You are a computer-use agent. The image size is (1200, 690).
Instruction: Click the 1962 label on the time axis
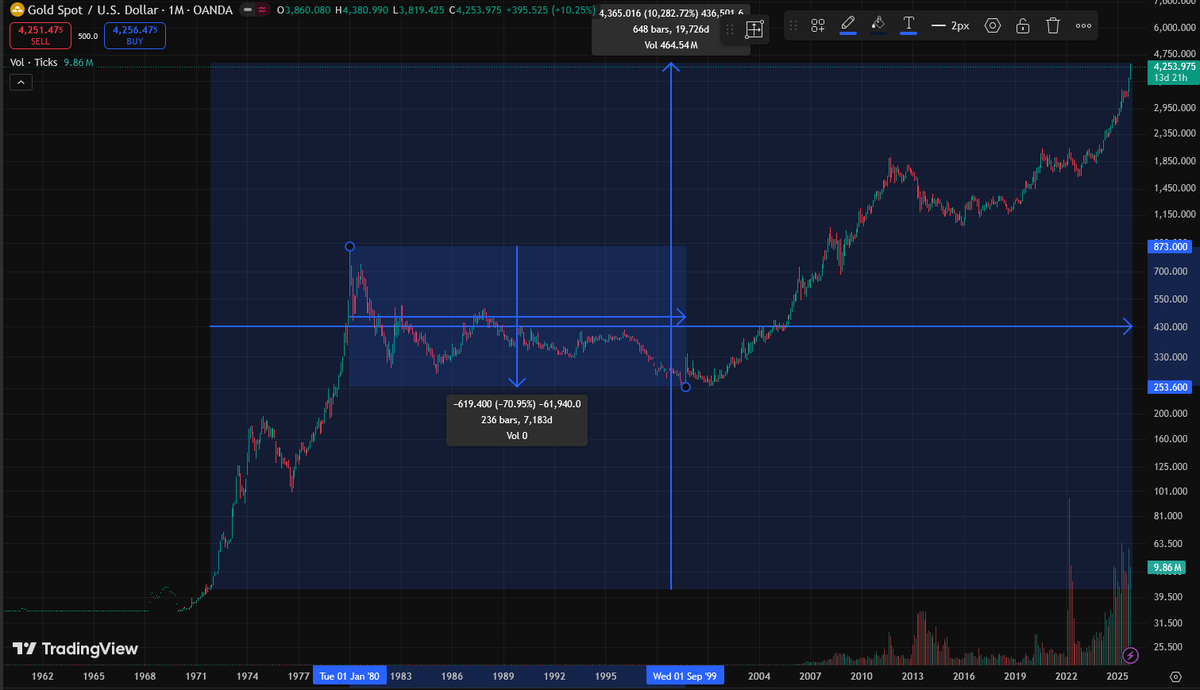[x=43, y=676]
